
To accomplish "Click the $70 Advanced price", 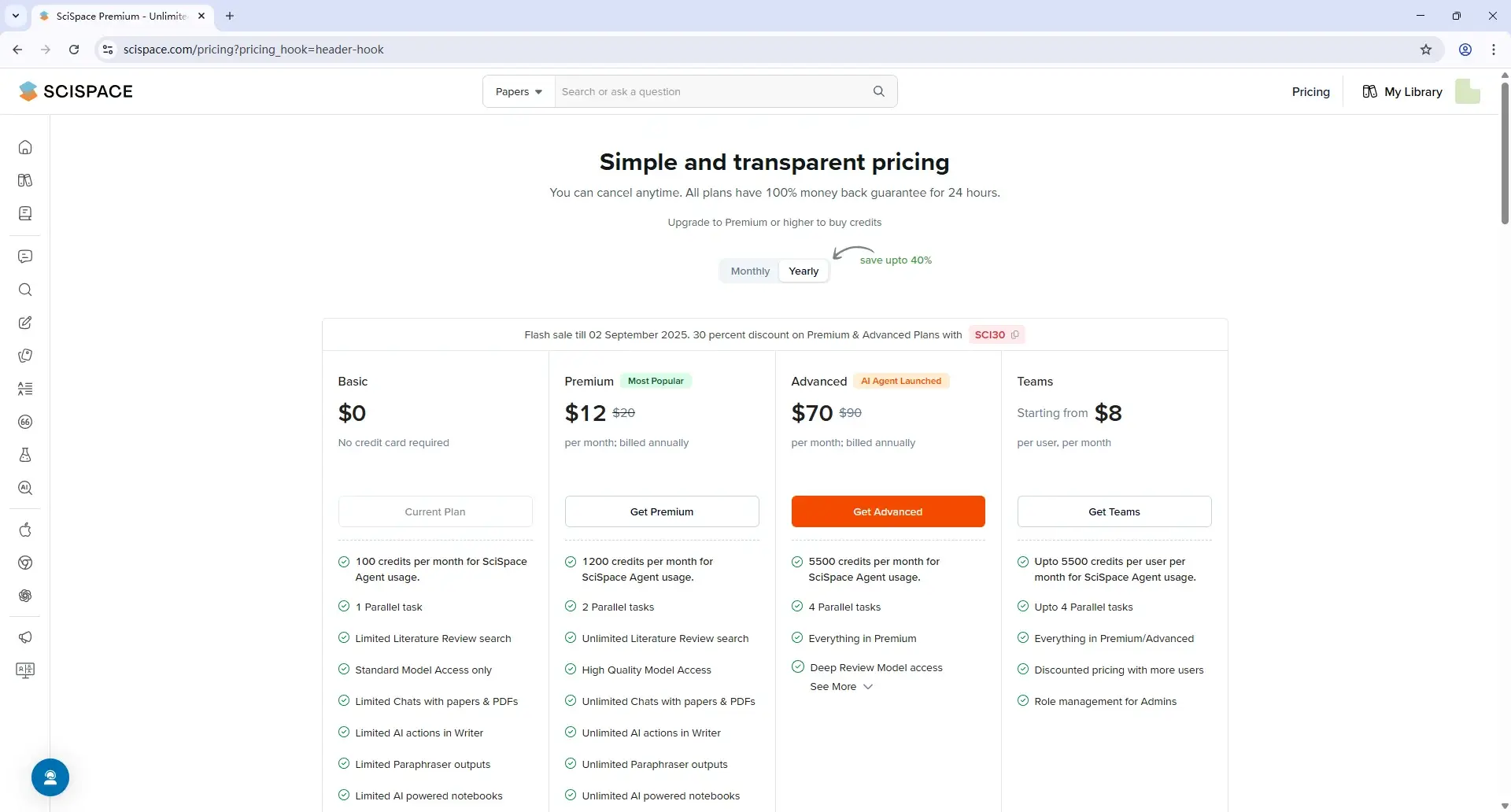I will click(x=812, y=413).
